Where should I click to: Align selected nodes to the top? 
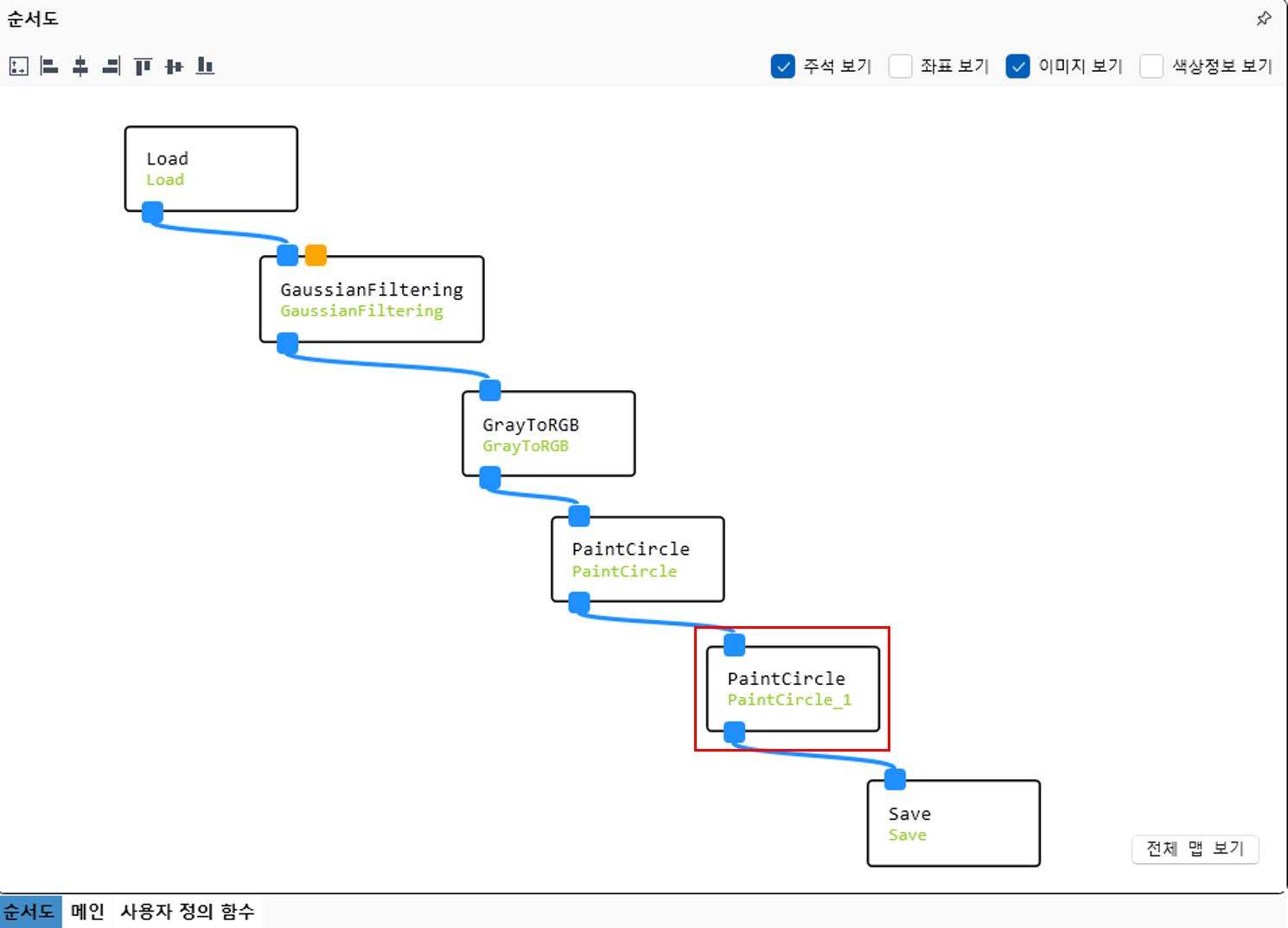pos(143,67)
